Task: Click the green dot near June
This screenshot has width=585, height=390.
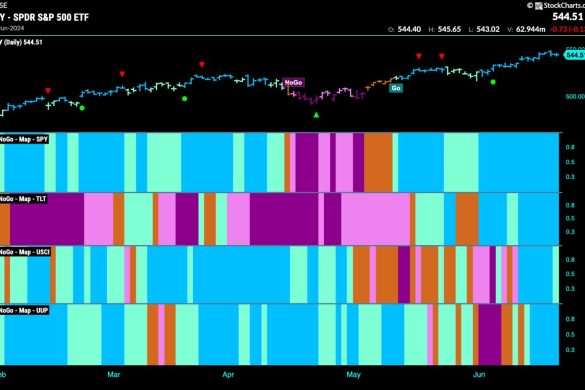Action: [x=493, y=82]
